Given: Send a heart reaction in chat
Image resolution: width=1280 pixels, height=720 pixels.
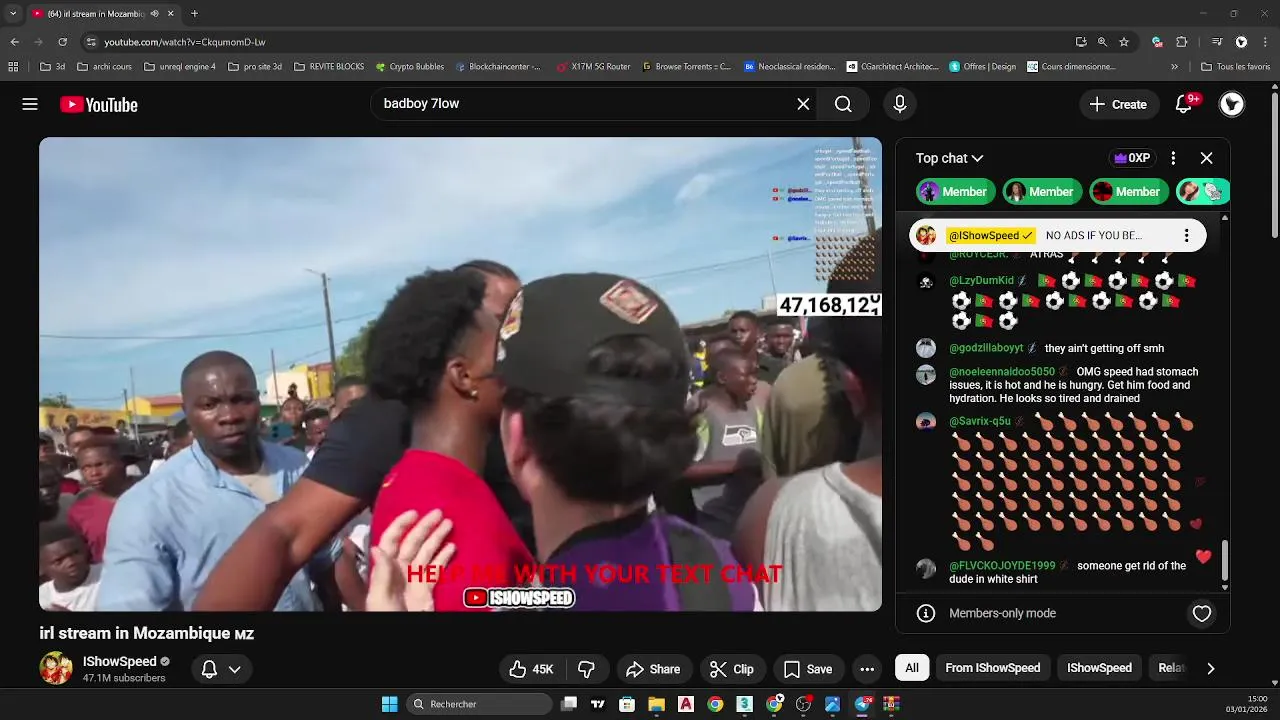Looking at the screenshot, I should tap(1202, 613).
